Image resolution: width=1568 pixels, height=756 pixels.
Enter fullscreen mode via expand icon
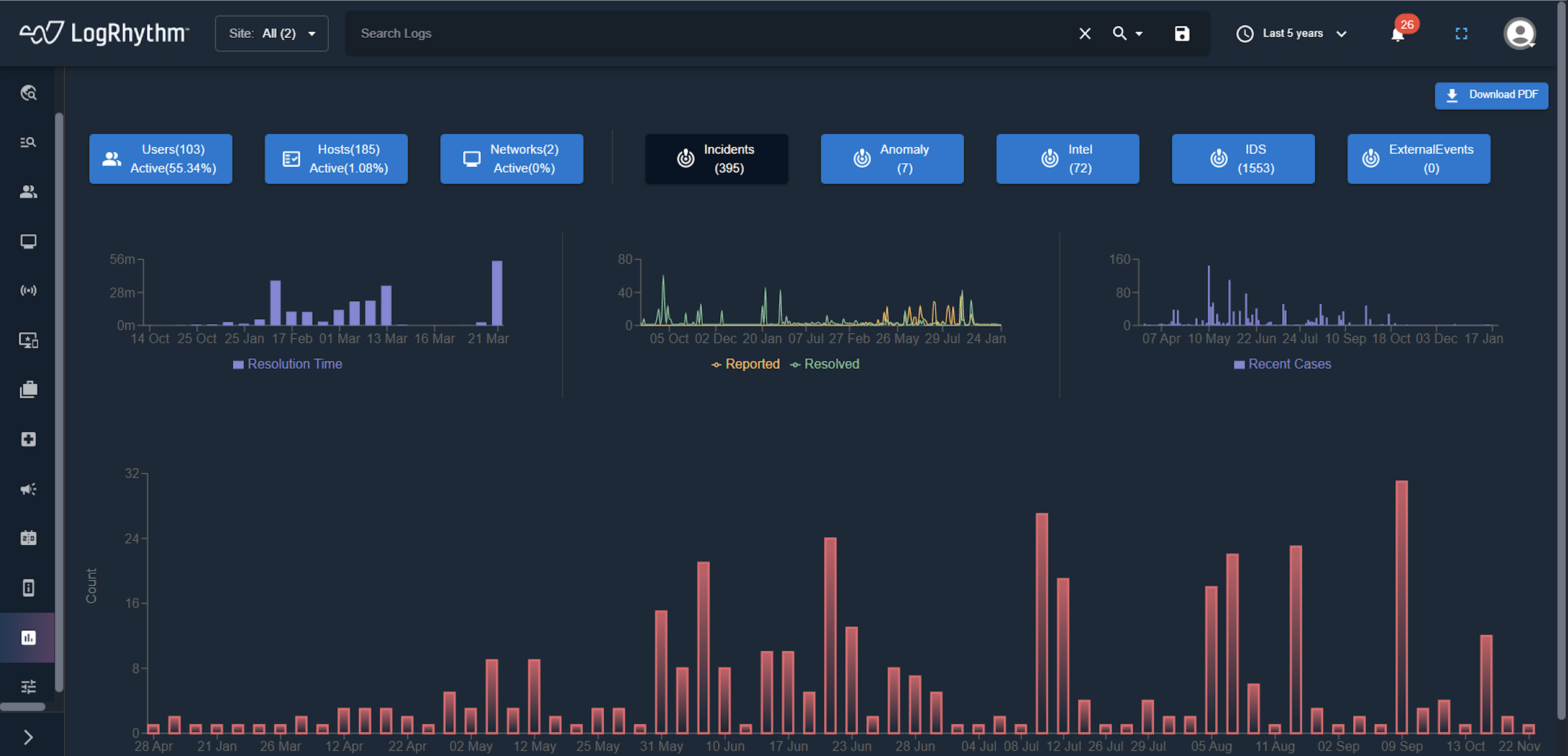[x=1461, y=33]
